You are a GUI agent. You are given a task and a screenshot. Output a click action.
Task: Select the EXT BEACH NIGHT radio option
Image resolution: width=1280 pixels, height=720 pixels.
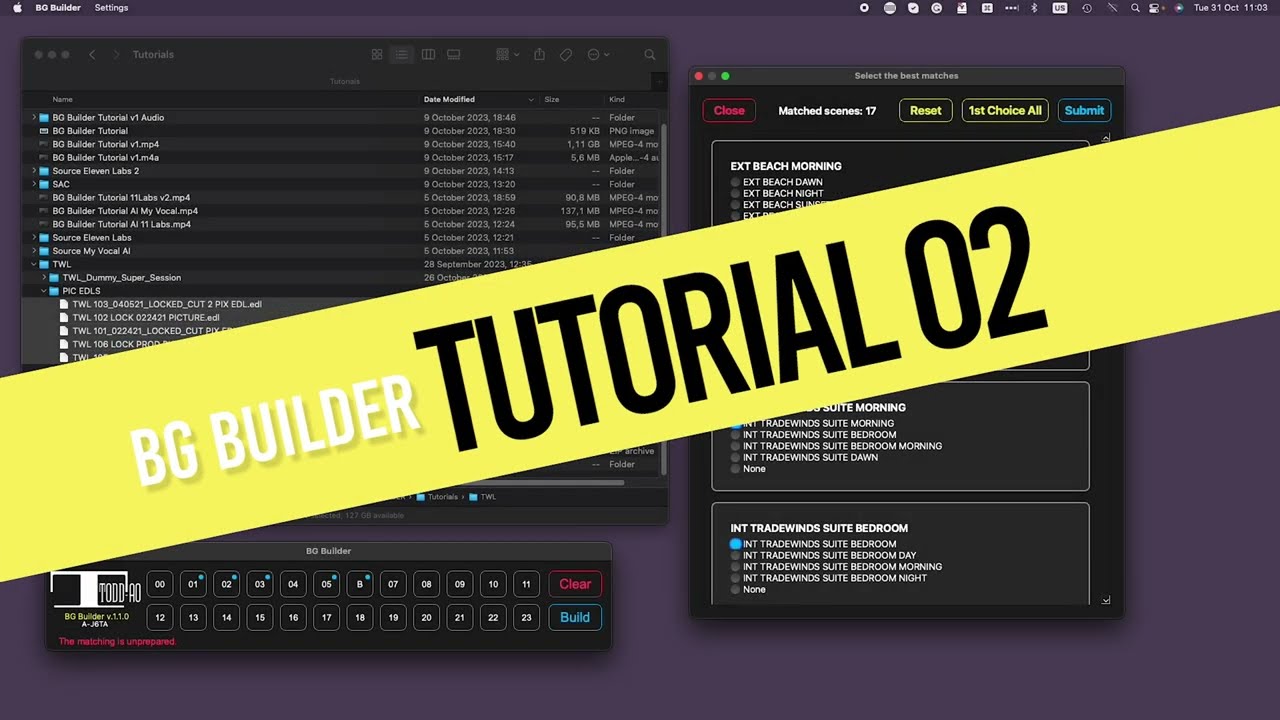click(736, 194)
